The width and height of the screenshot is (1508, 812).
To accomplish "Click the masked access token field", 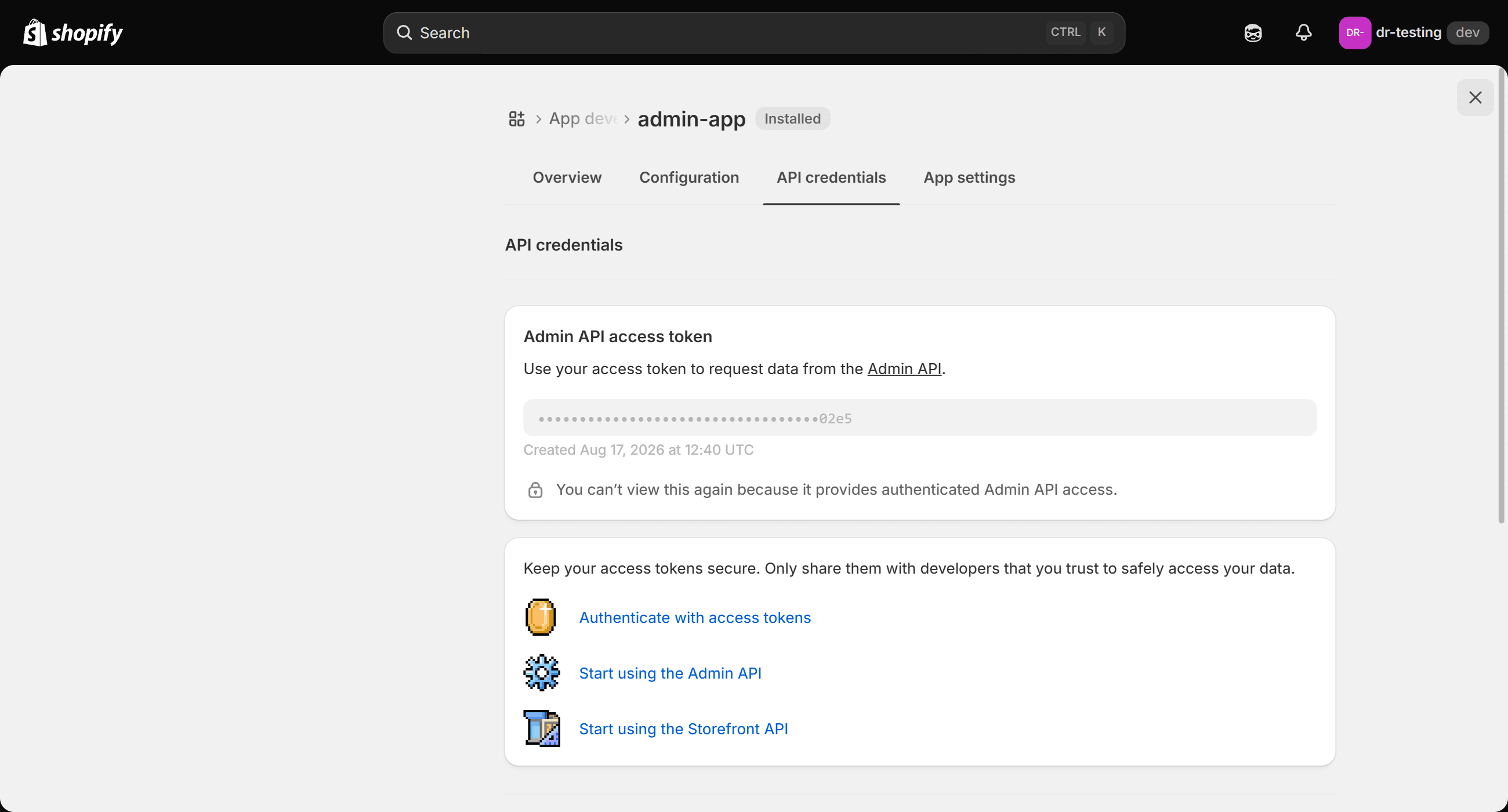I will pyautogui.click(x=920, y=418).
